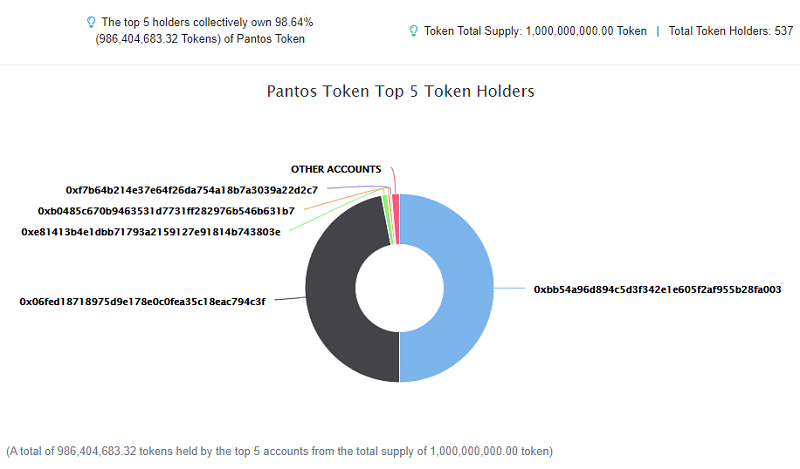The image size is (800, 469).
Task: Select the 0xe81413b4e1dbb71793 address label
Action: coord(151,231)
